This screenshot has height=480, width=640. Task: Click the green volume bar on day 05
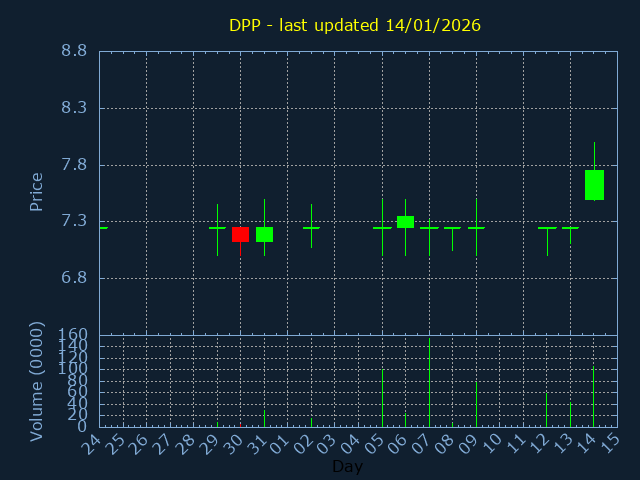(x=382, y=398)
